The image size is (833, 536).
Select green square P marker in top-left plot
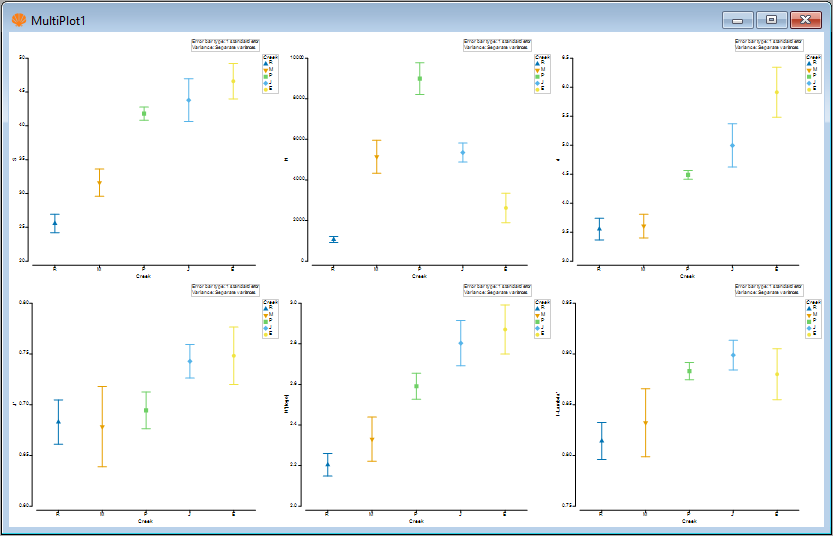click(x=144, y=114)
